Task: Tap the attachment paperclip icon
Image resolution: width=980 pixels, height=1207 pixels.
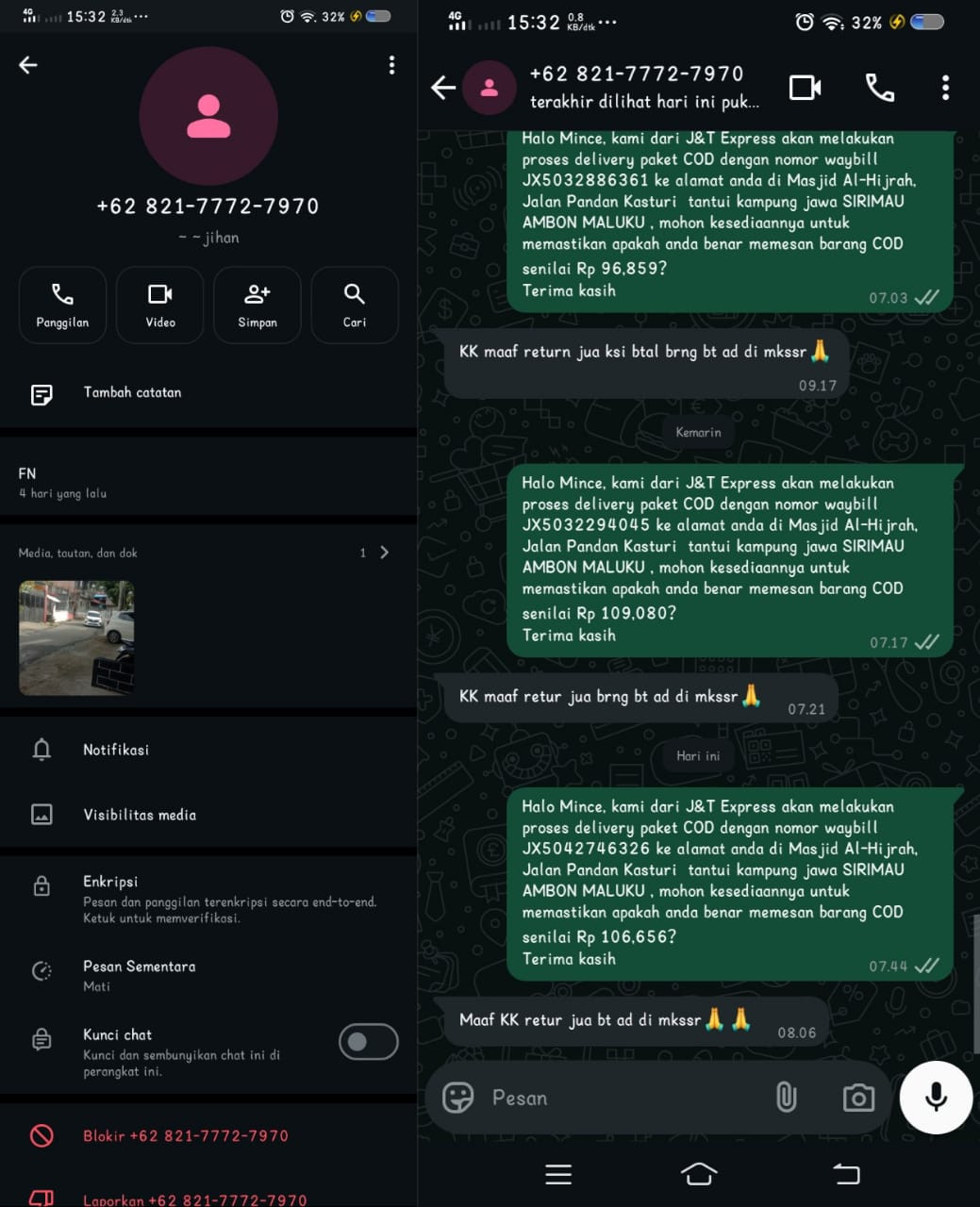Action: [x=786, y=1098]
